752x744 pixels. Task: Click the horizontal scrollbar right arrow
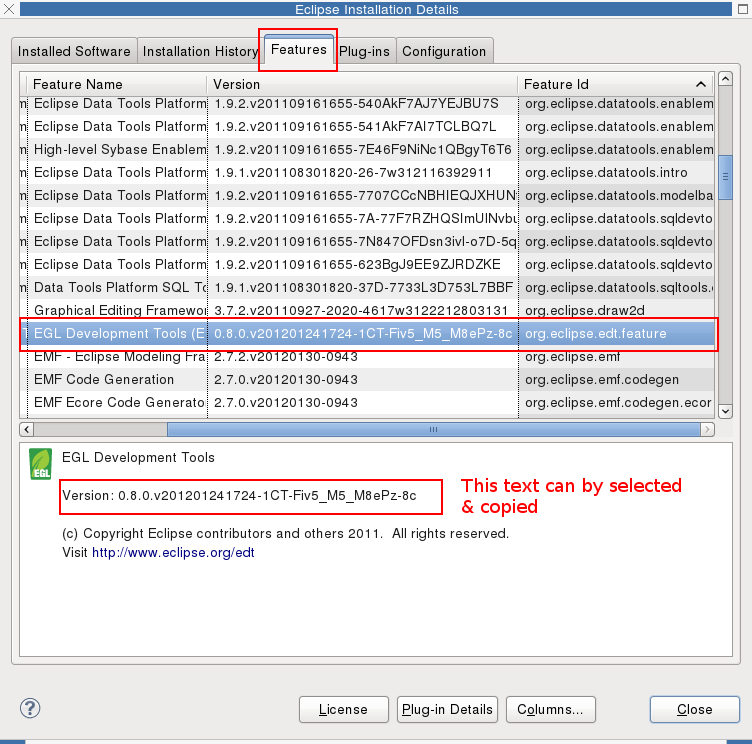coord(707,429)
